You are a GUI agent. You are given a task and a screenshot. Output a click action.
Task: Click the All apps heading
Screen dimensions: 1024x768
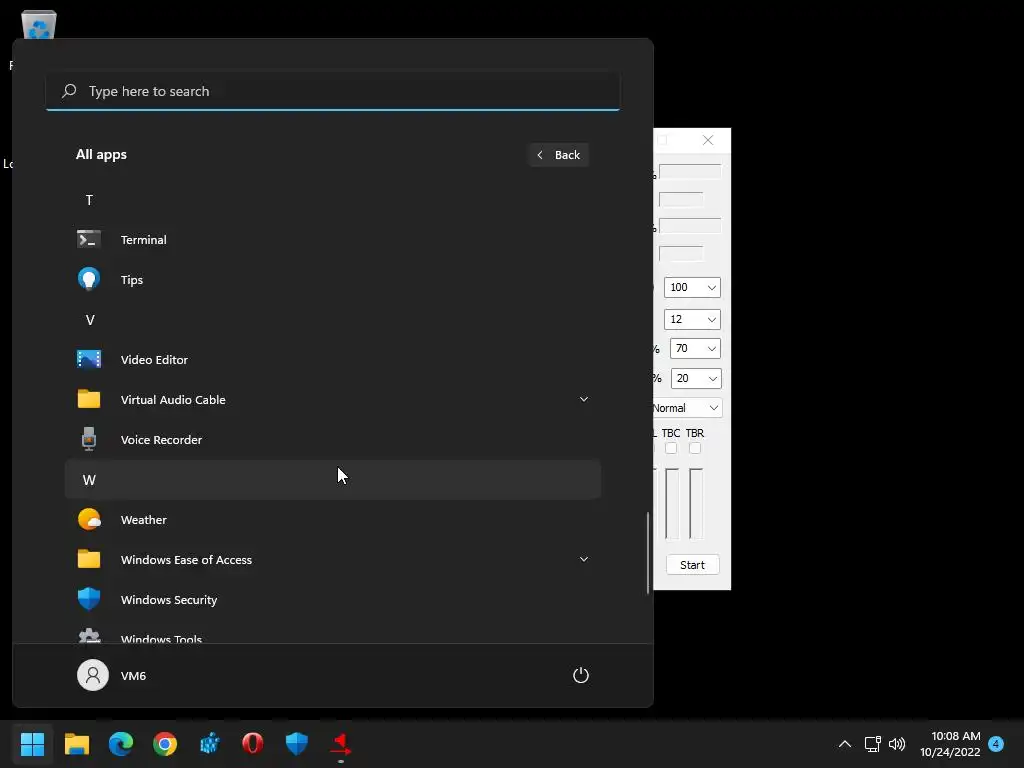(x=101, y=155)
